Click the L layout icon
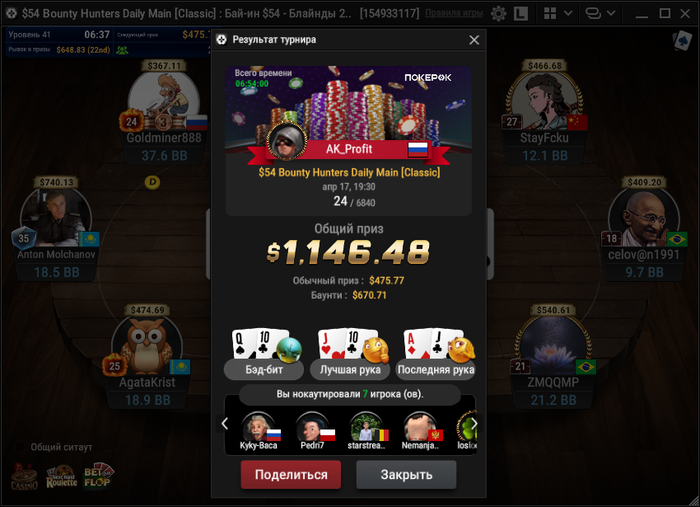The height and width of the screenshot is (507, 700). click(520, 13)
